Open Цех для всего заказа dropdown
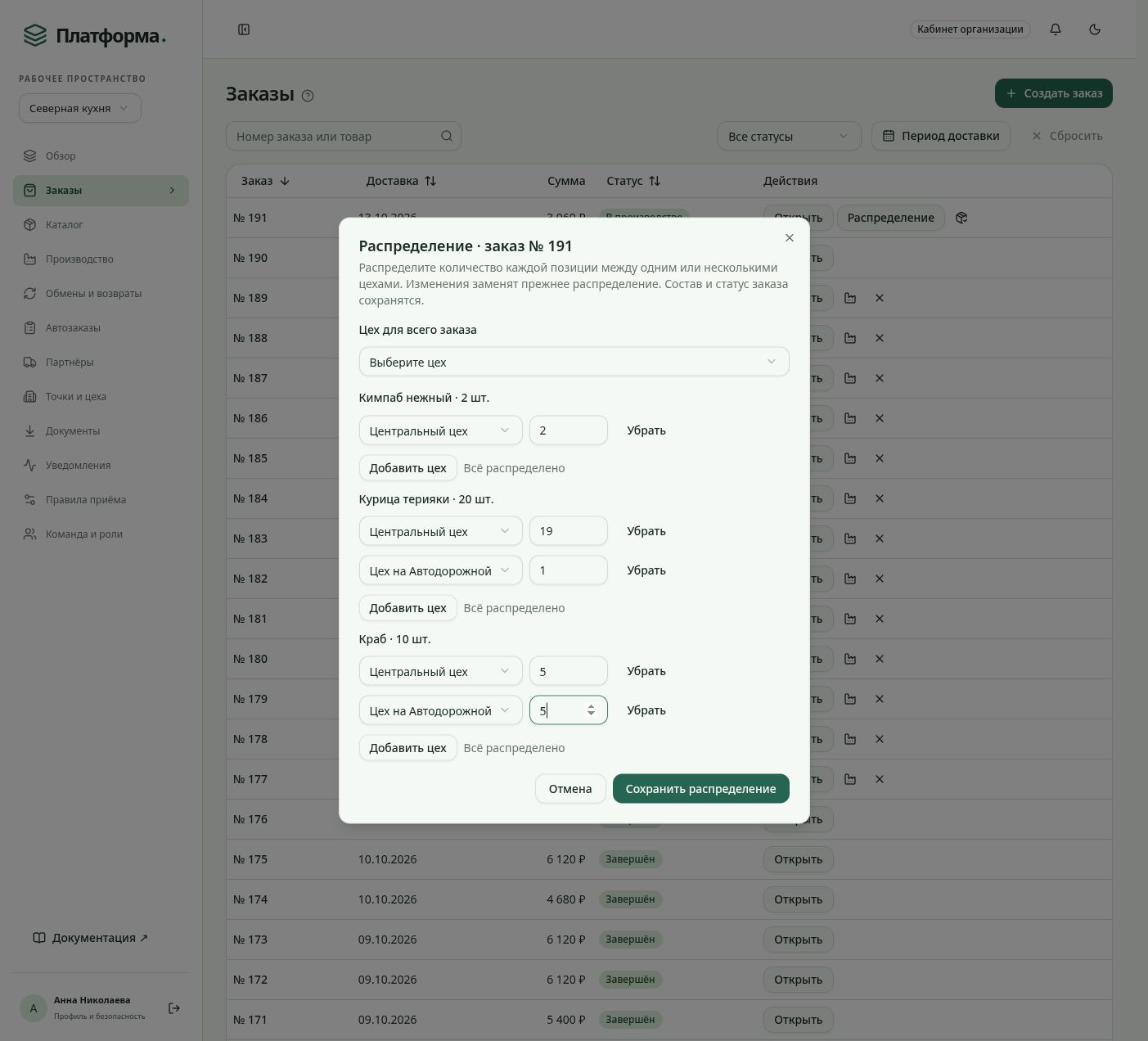 point(574,362)
